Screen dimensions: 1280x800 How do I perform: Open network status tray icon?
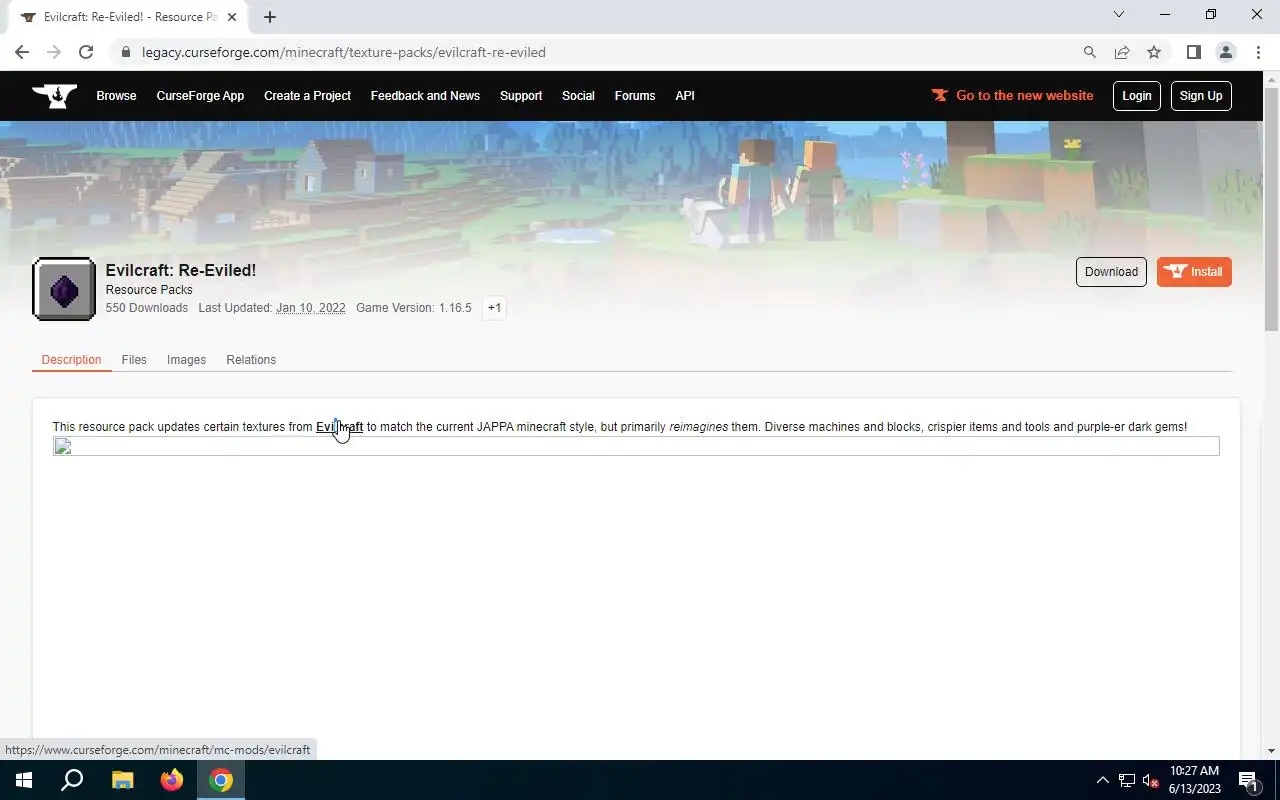1127,780
